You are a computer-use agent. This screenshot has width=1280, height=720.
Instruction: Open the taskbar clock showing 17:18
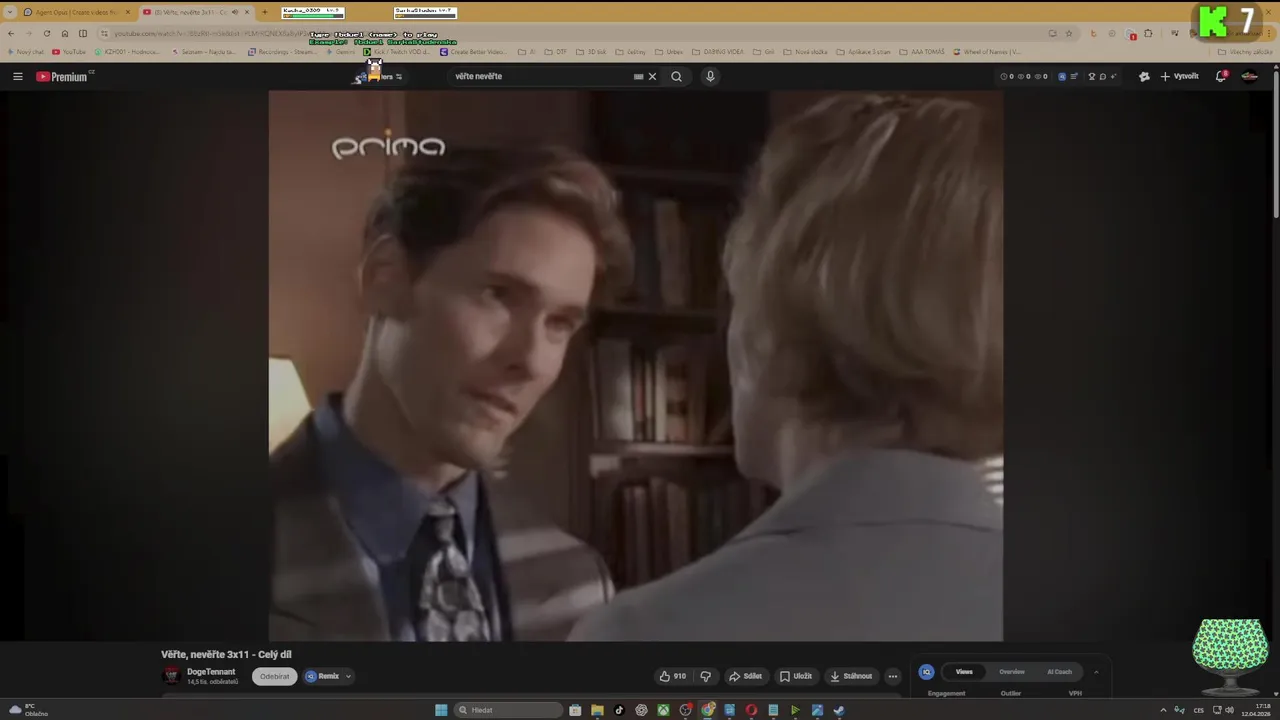click(1254, 710)
